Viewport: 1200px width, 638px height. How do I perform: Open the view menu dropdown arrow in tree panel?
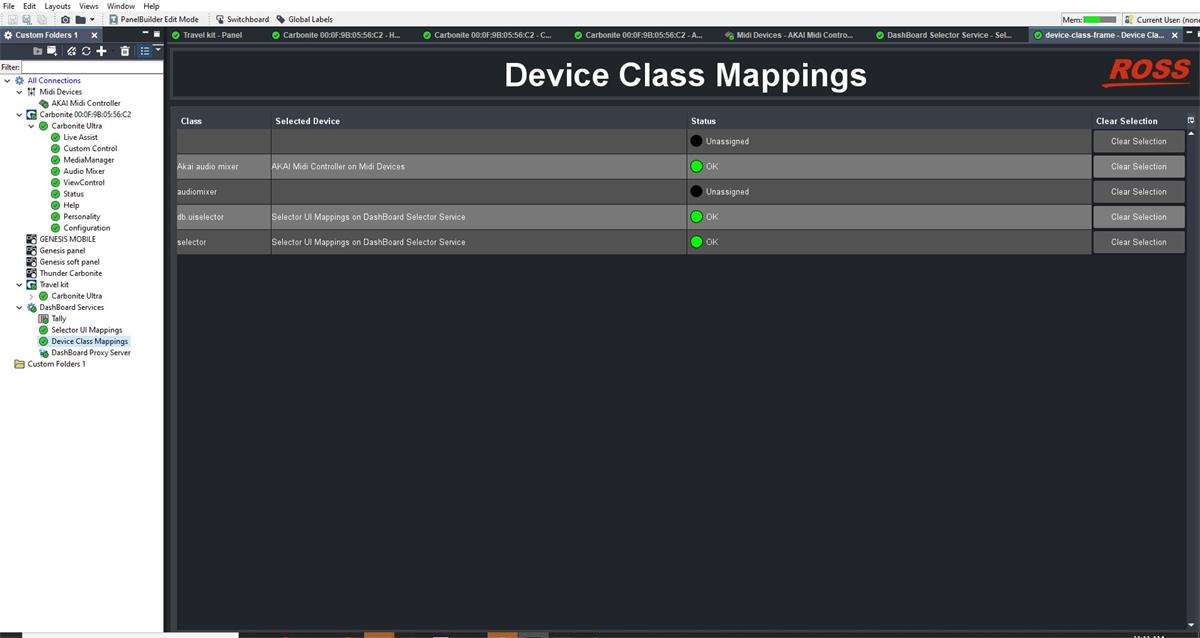(158, 48)
